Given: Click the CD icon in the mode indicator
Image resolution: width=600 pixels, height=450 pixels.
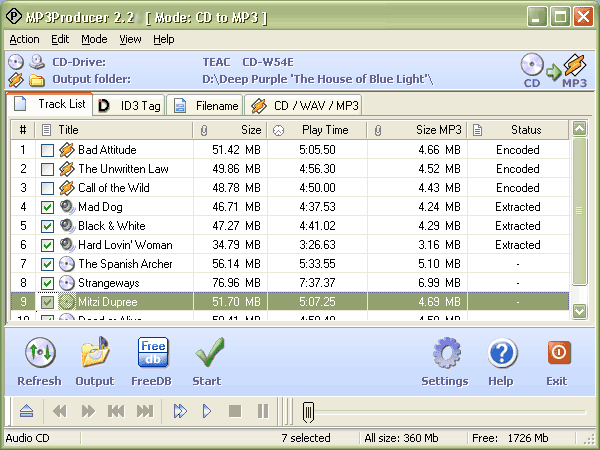Looking at the screenshot, I should point(532,65).
